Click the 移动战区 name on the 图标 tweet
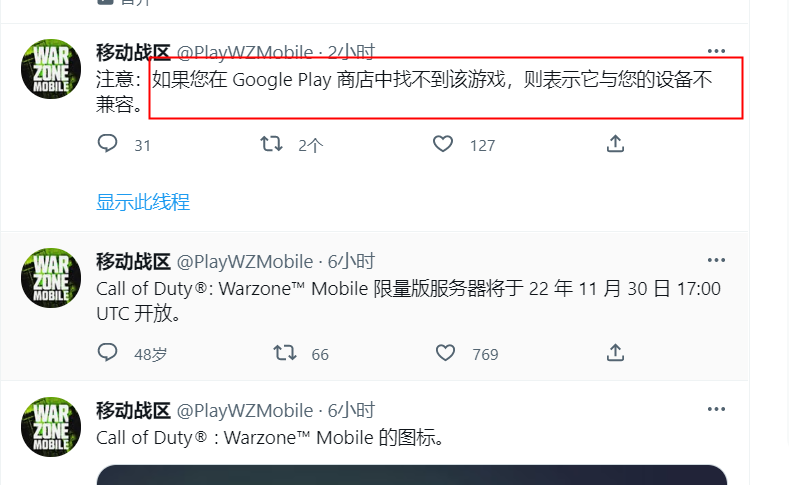Image resolution: width=789 pixels, height=485 pixels. point(133,411)
